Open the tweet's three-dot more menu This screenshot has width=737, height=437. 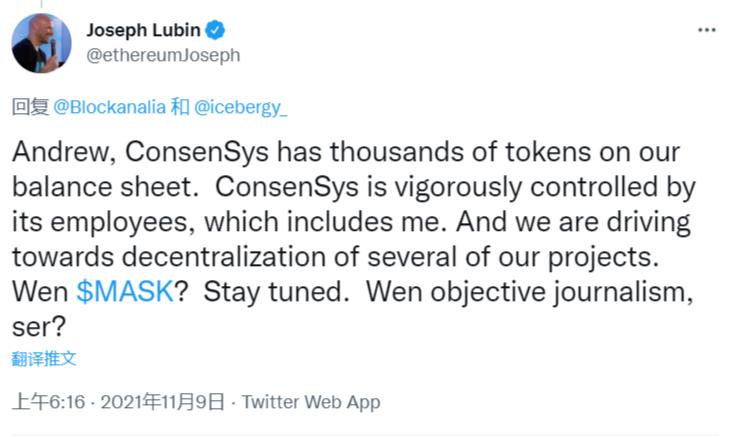[707, 30]
